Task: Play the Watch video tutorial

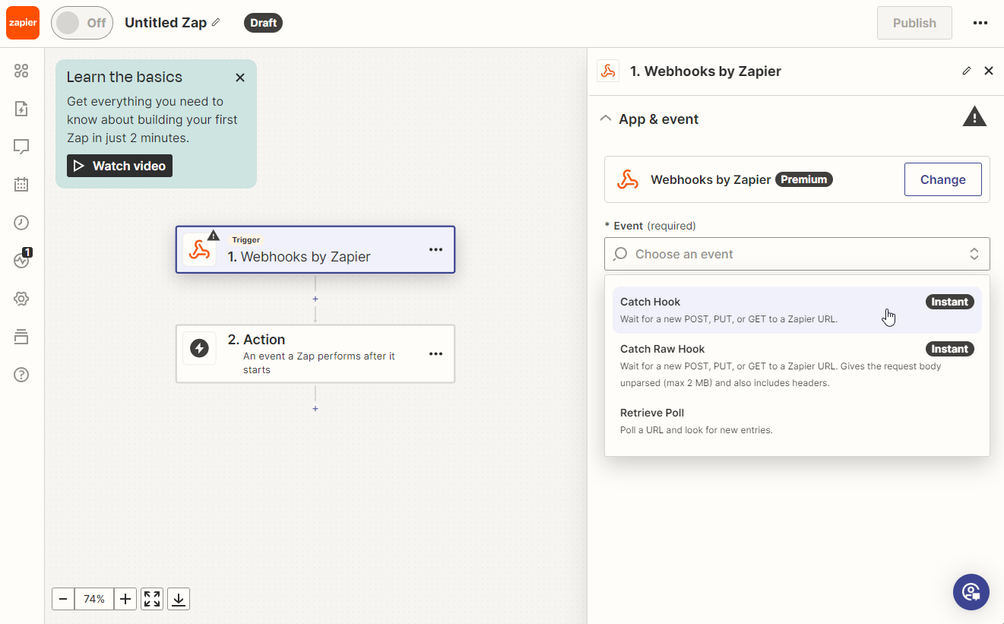Action: (x=120, y=166)
